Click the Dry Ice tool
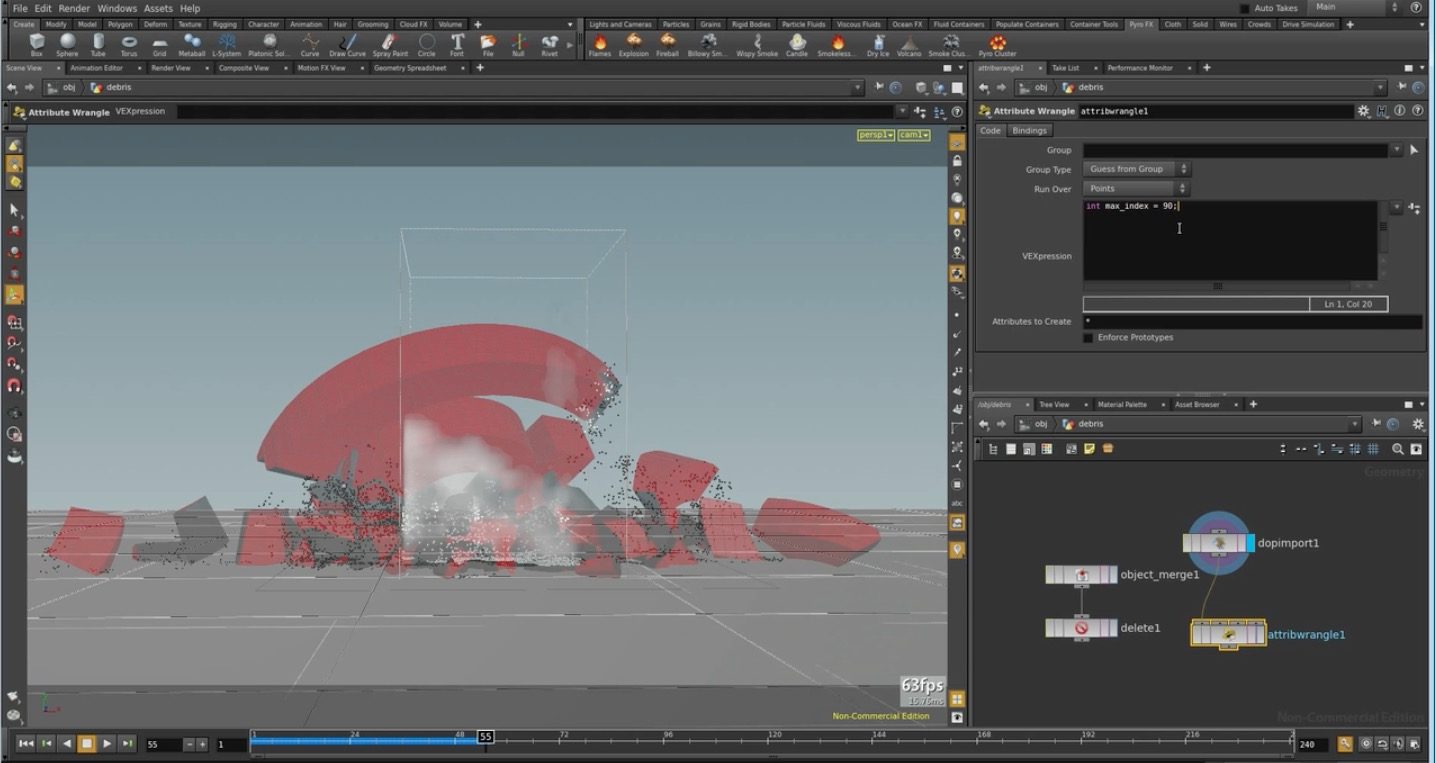Screen dimensions: 1435x763 click(878, 45)
